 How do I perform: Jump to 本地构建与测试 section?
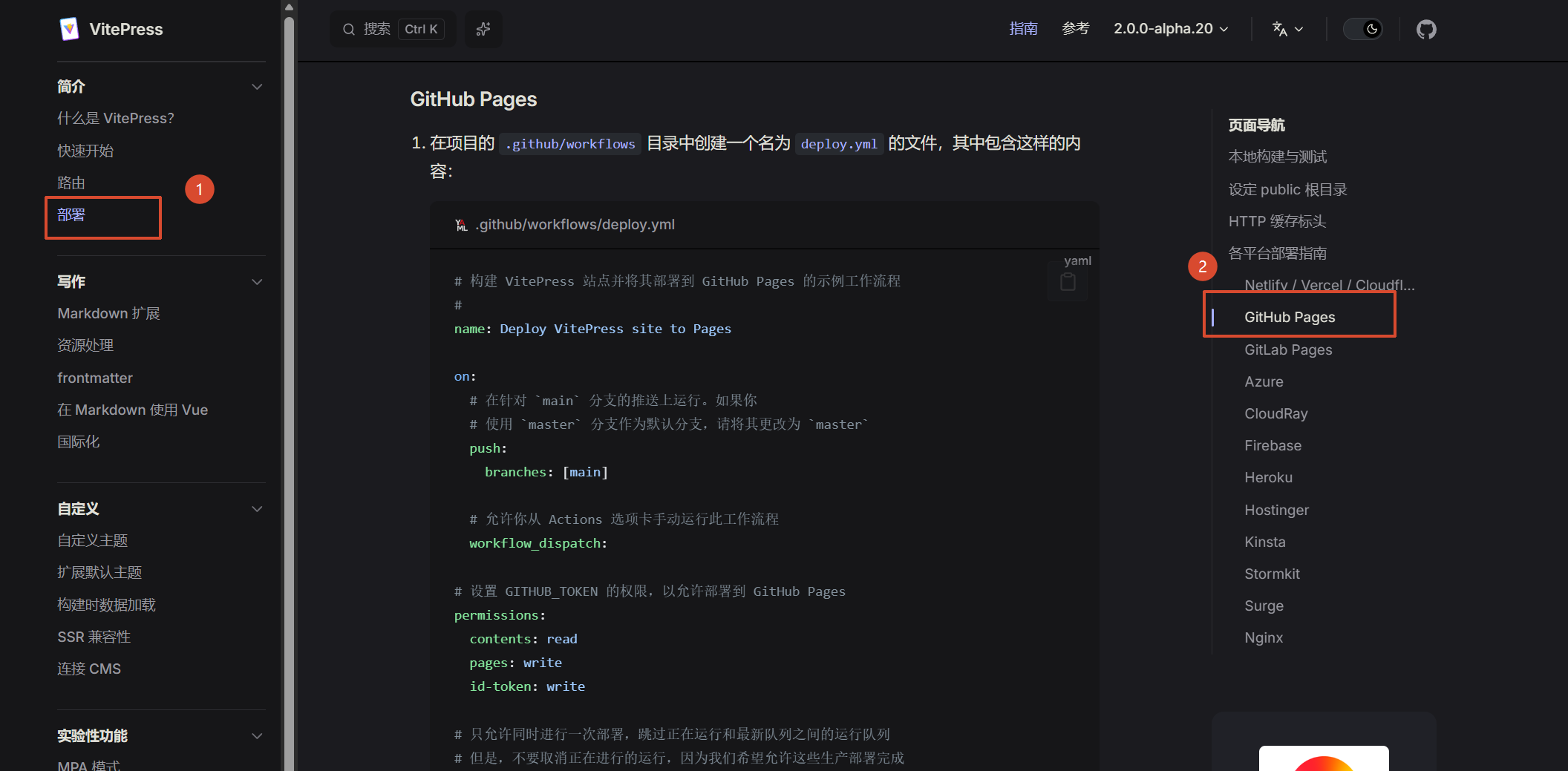[1278, 157]
